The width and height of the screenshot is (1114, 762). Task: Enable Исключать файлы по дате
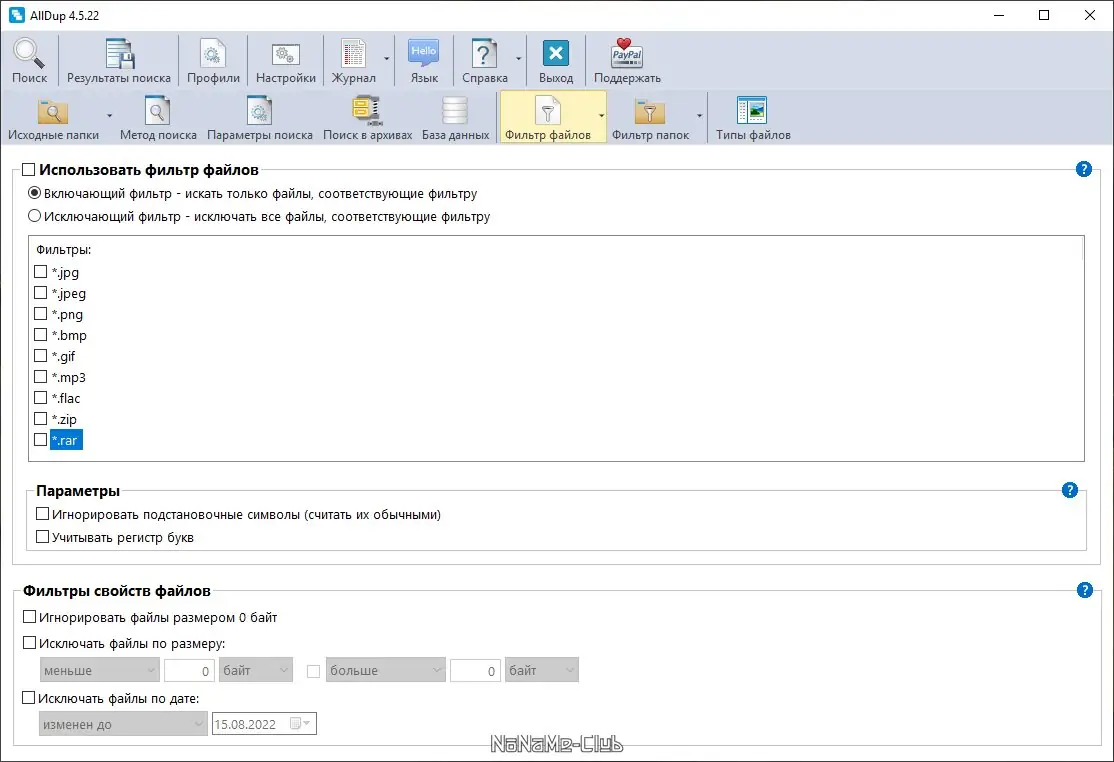(x=28, y=698)
